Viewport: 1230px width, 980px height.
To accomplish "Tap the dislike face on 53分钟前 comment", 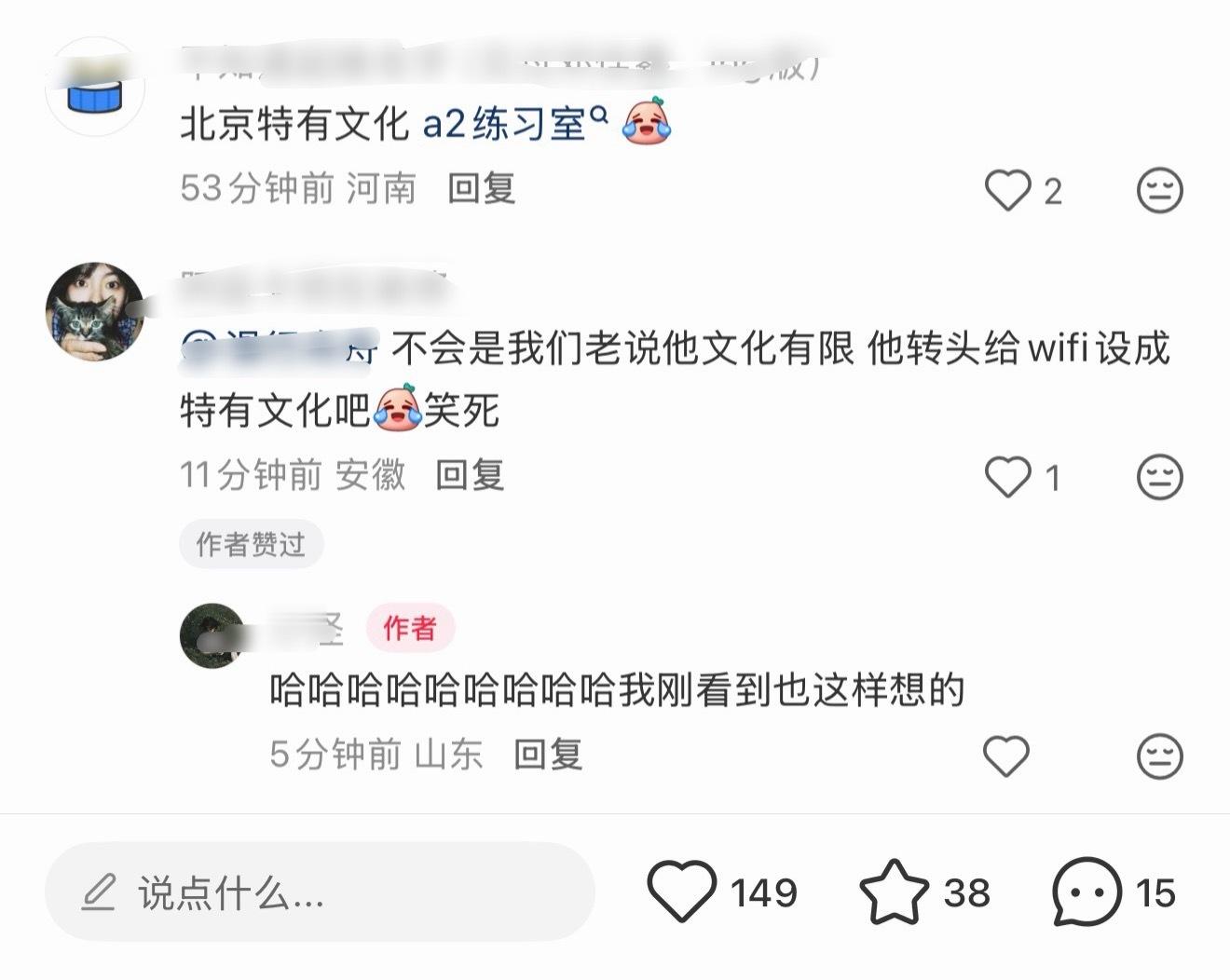I will [1160, 190].
